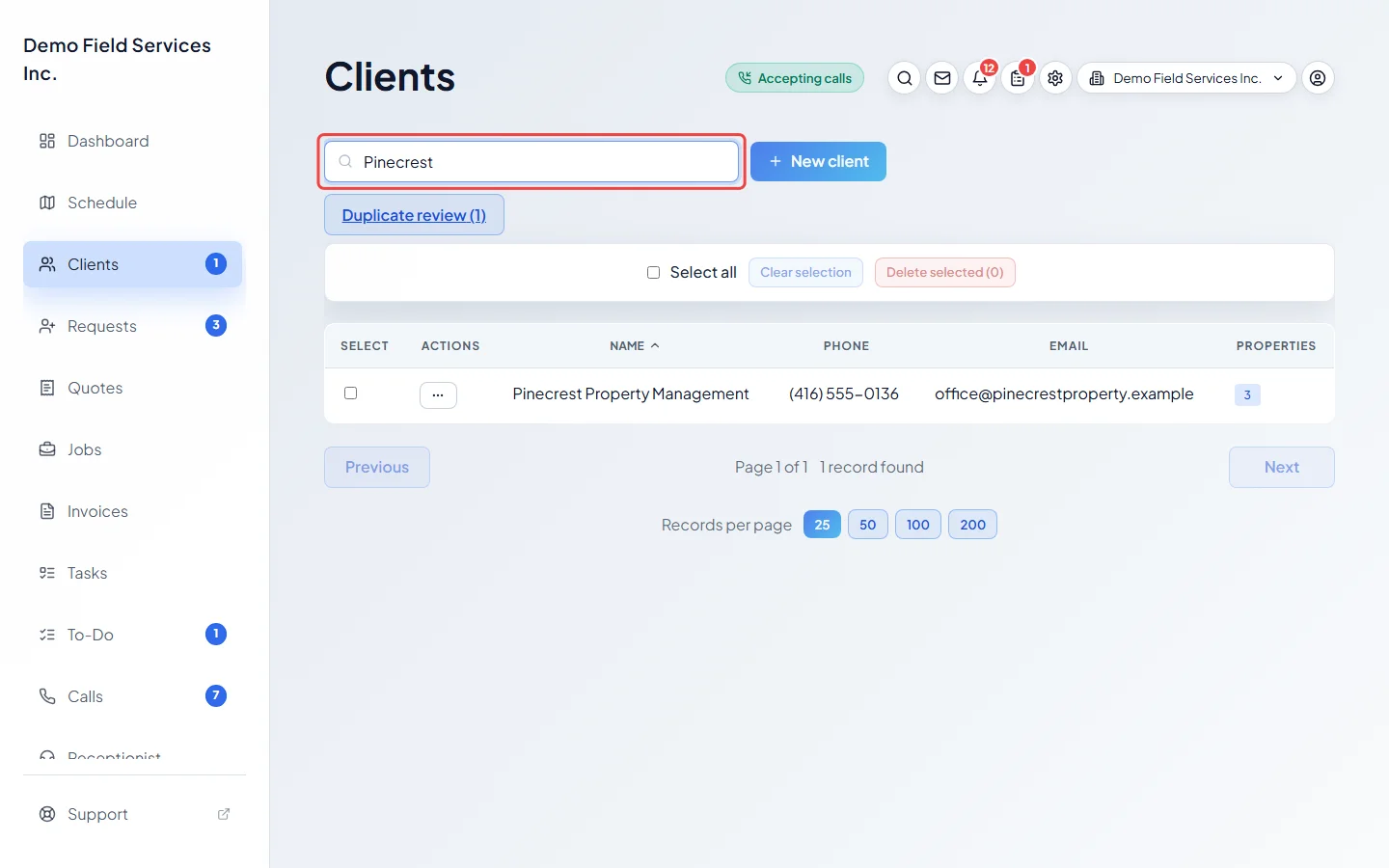The width and height of the screenshot is (1389, 868).
Task: Click email office@pinecrestproperty.example
Action: tap(1064, 393)
